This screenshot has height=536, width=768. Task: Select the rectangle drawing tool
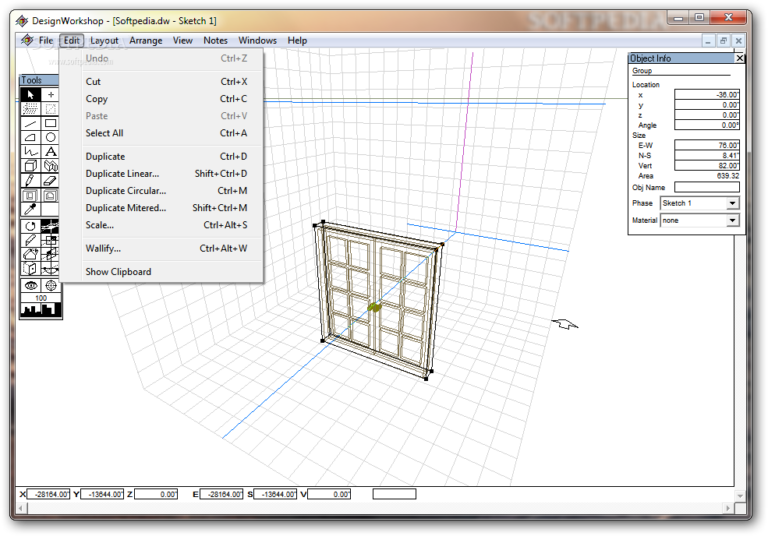tap(51, 123)
